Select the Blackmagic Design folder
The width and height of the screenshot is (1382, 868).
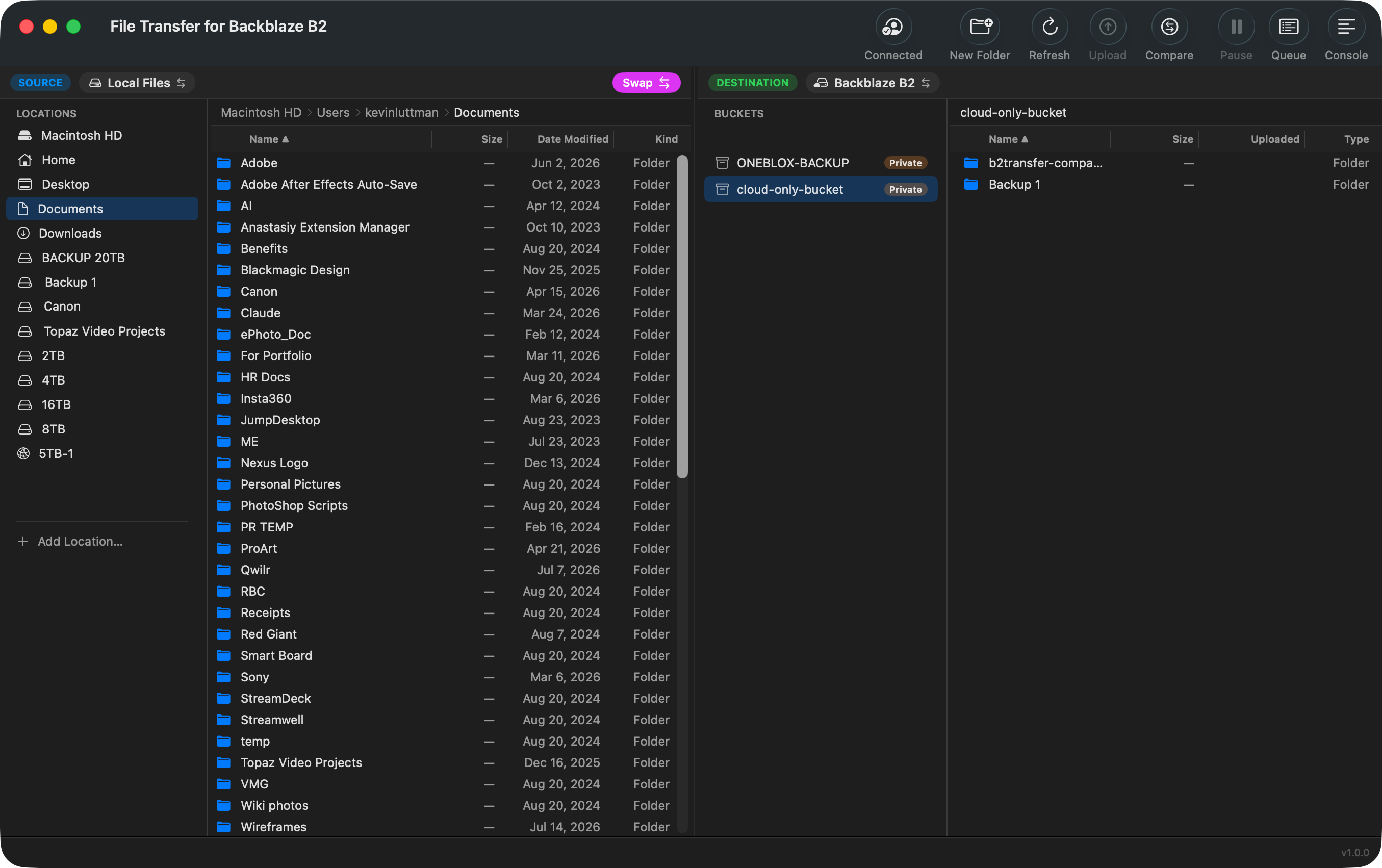click(443, 270)
